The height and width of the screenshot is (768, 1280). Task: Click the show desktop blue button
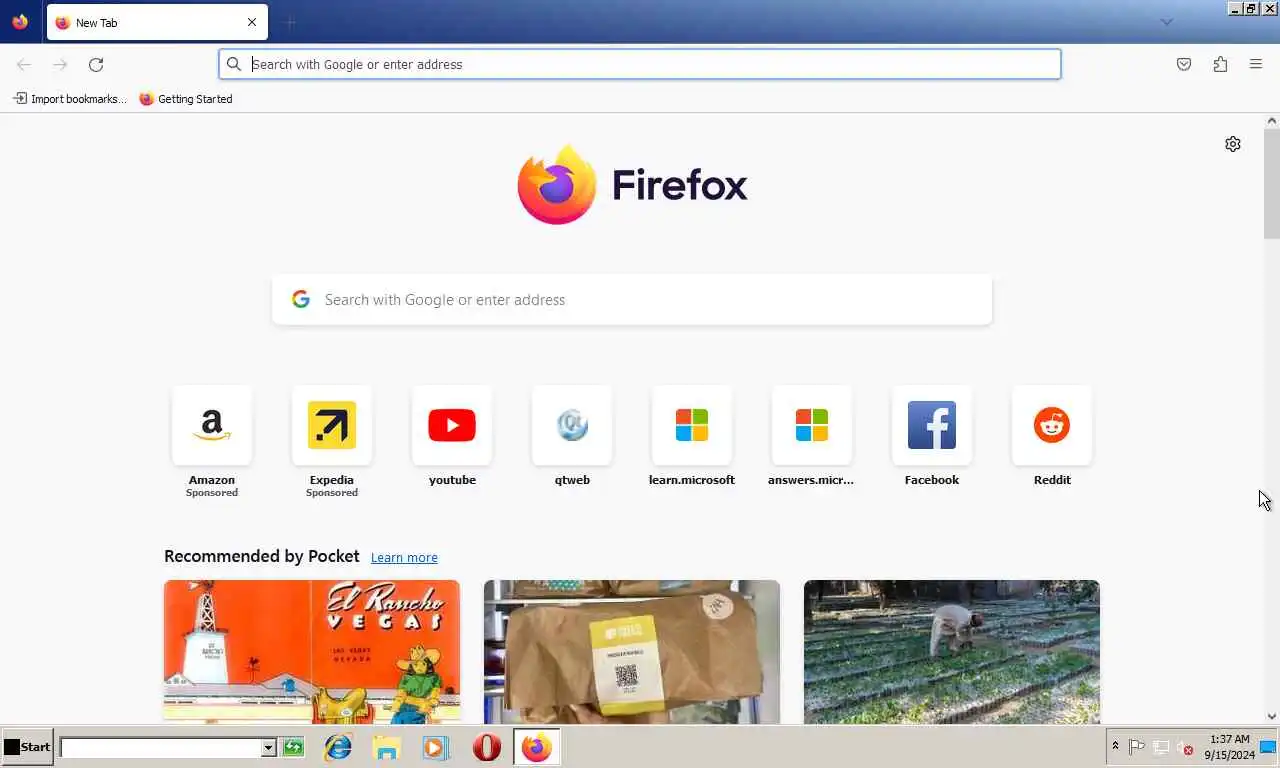point(1268,747)
